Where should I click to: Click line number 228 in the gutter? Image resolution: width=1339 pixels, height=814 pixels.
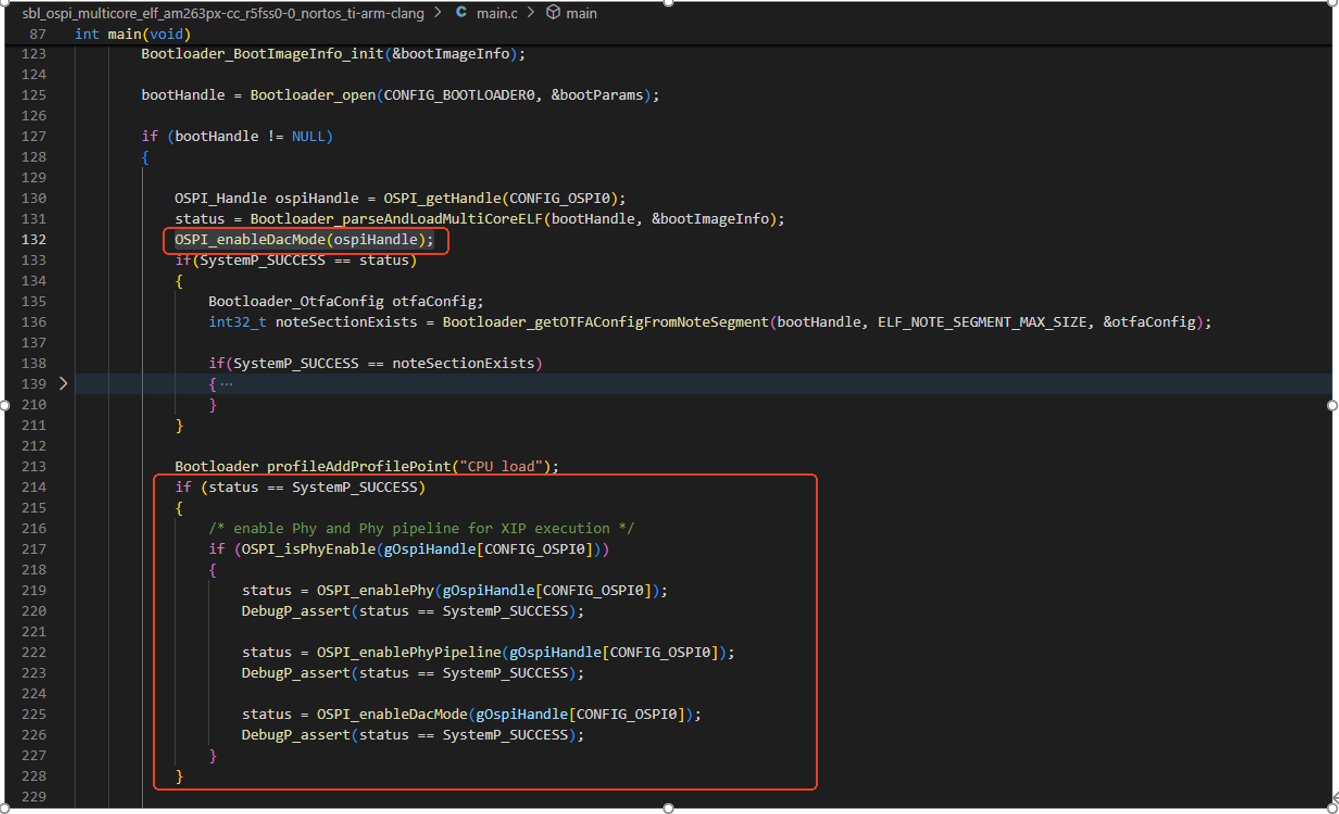pyautogui.click(x=34, y=776)
